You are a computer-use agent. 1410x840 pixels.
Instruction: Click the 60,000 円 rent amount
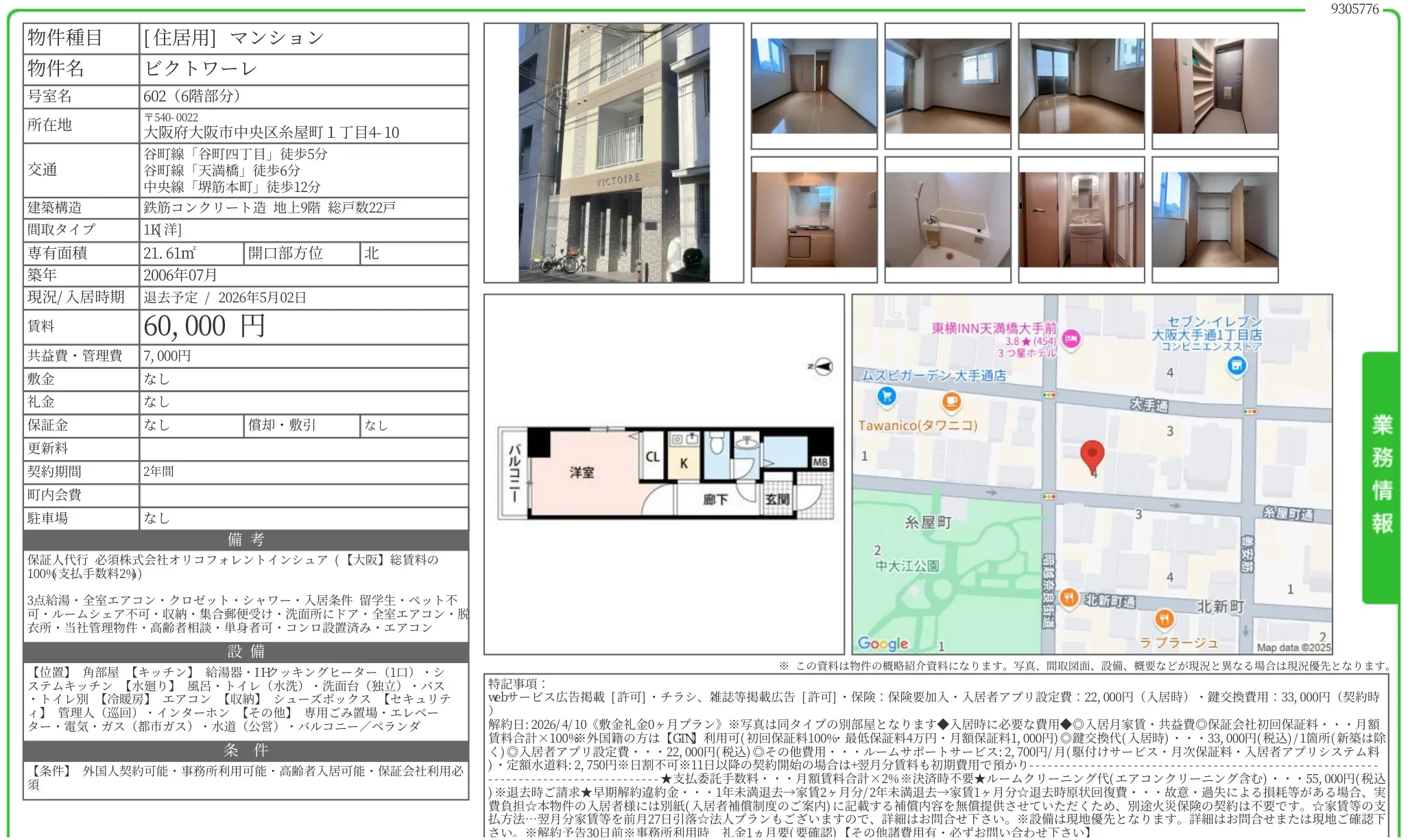(204, 327)
